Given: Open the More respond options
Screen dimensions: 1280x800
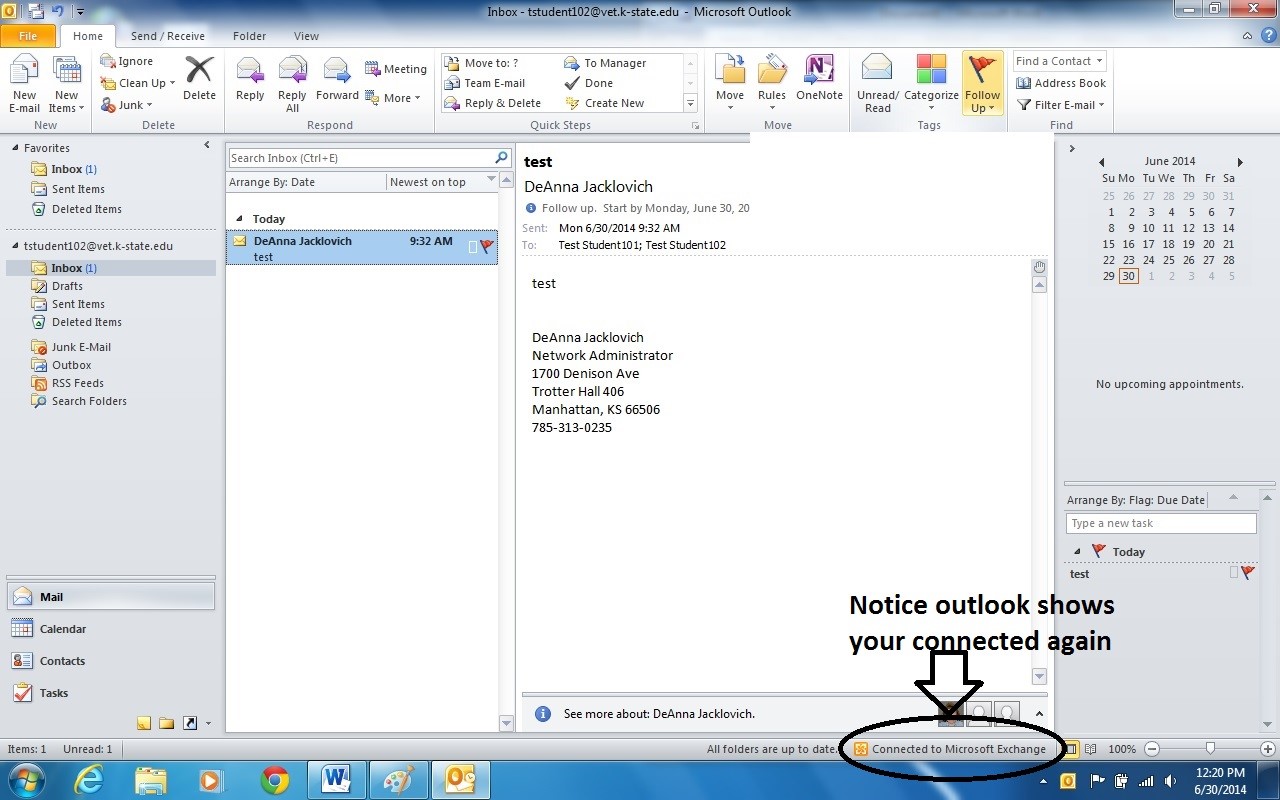Looking at the screenshot, I should (393, 98).
